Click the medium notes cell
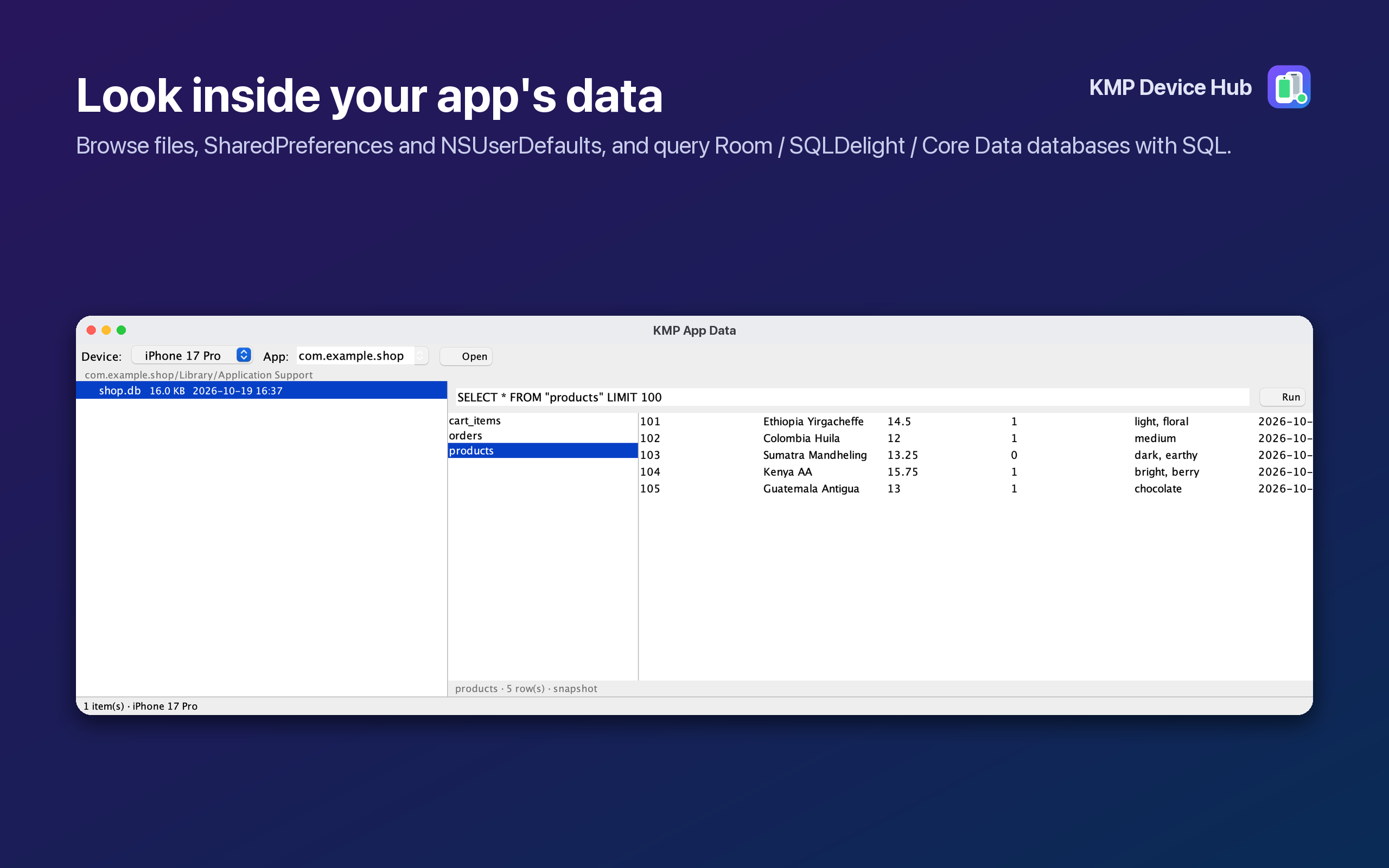 tap(1155, 438)
